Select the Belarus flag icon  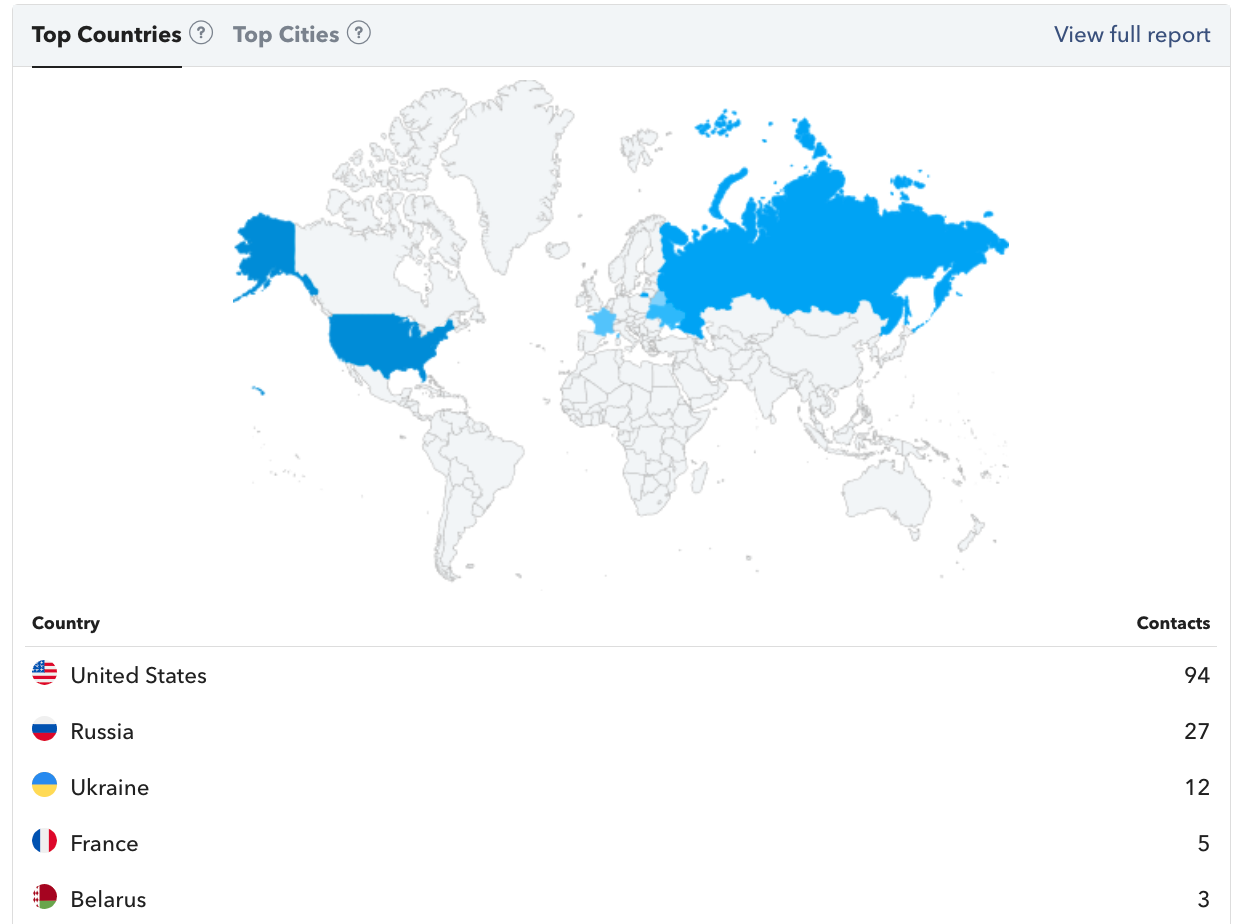45,897
